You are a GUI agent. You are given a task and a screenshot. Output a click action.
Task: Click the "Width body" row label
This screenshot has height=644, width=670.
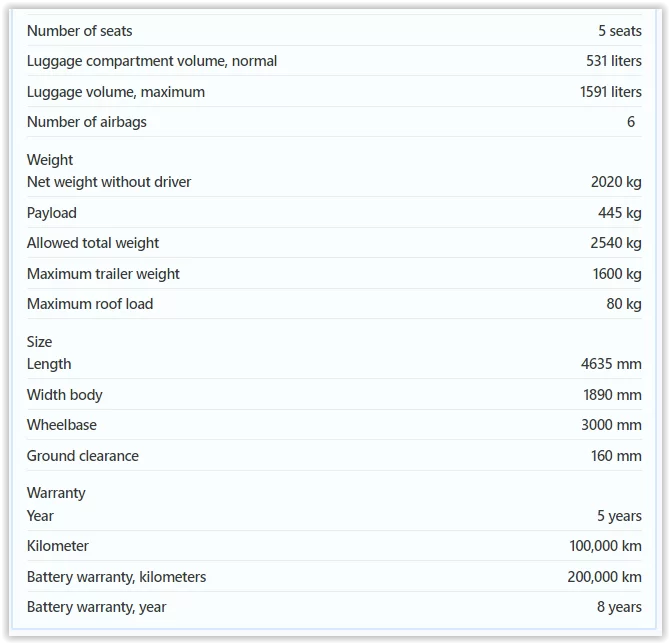point(64,395)
